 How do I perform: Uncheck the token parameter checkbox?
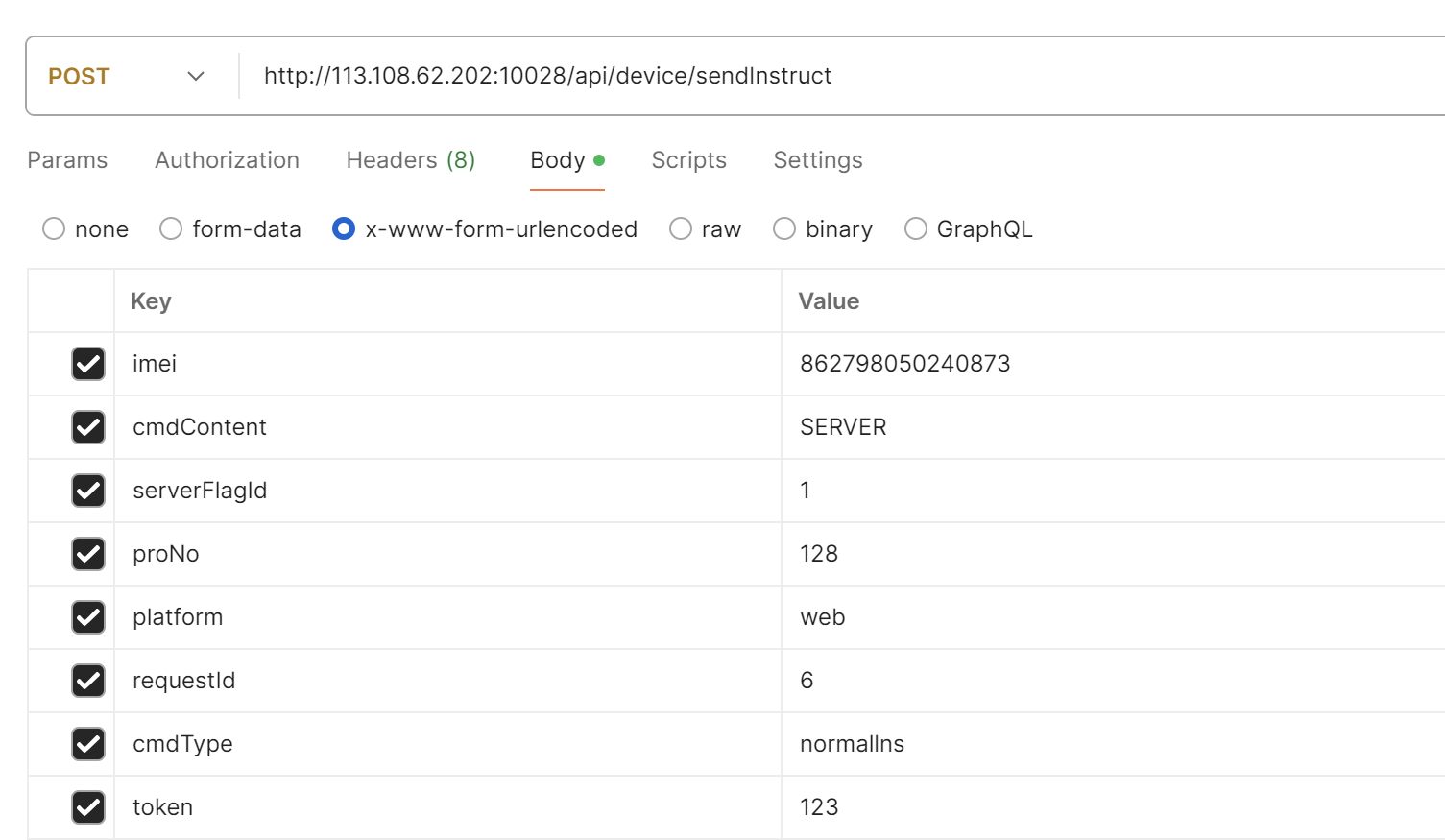(88, 807)
